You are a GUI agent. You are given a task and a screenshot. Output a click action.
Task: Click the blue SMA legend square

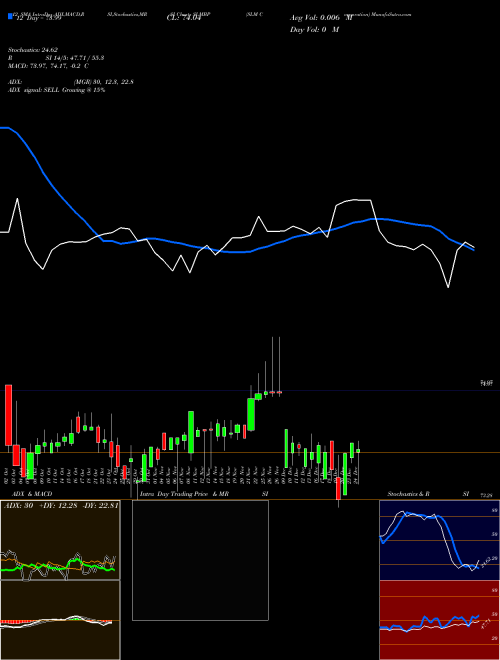[x=10, y=16]
